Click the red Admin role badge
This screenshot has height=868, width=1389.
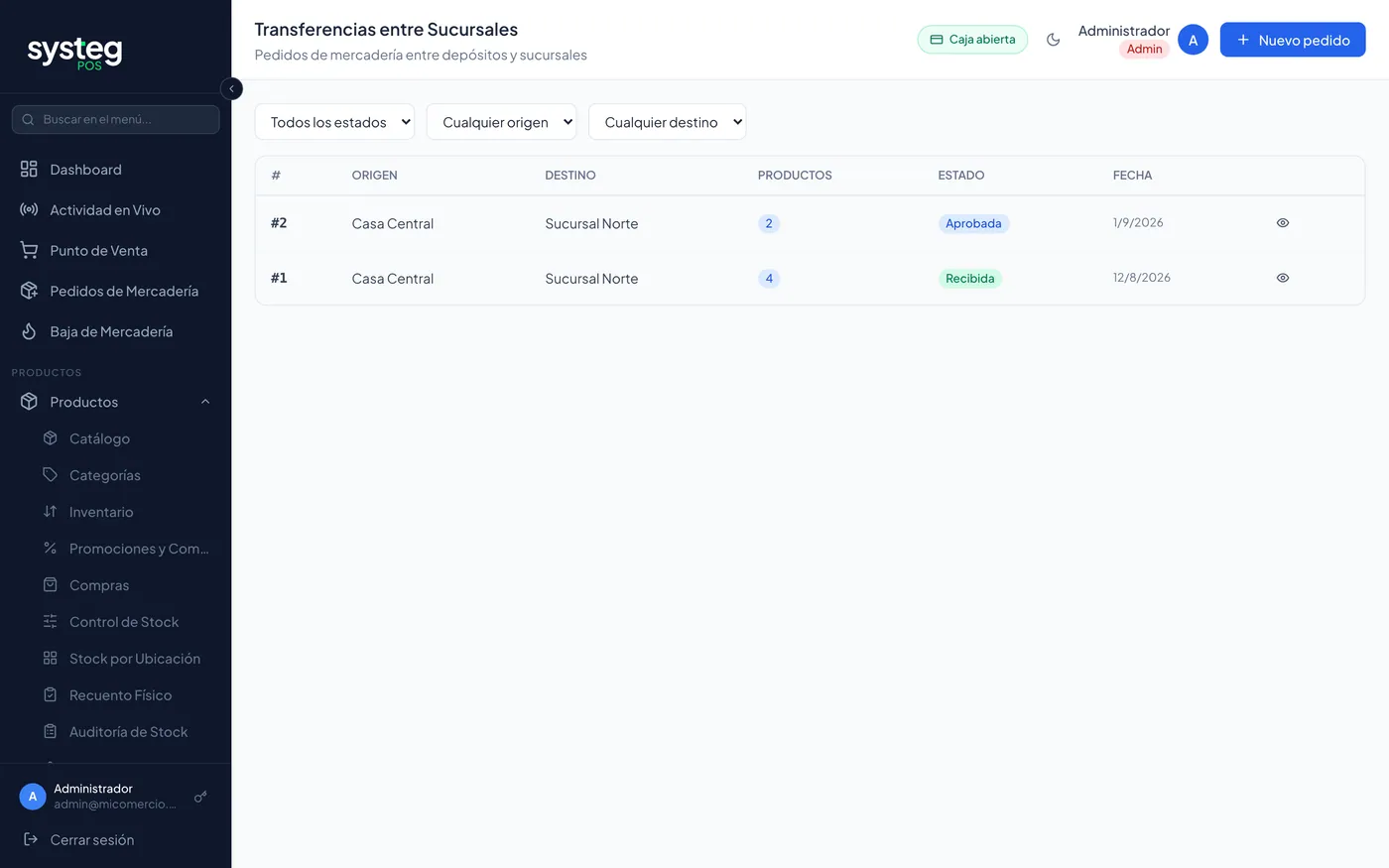pos(1144,50)
